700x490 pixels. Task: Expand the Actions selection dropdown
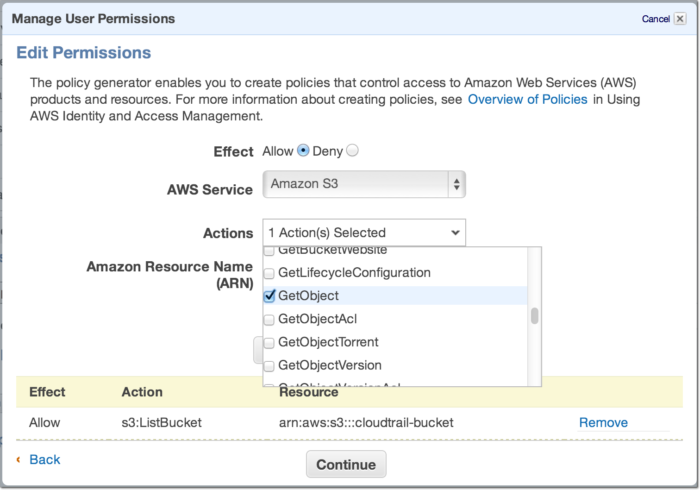[x=364, y=232]
